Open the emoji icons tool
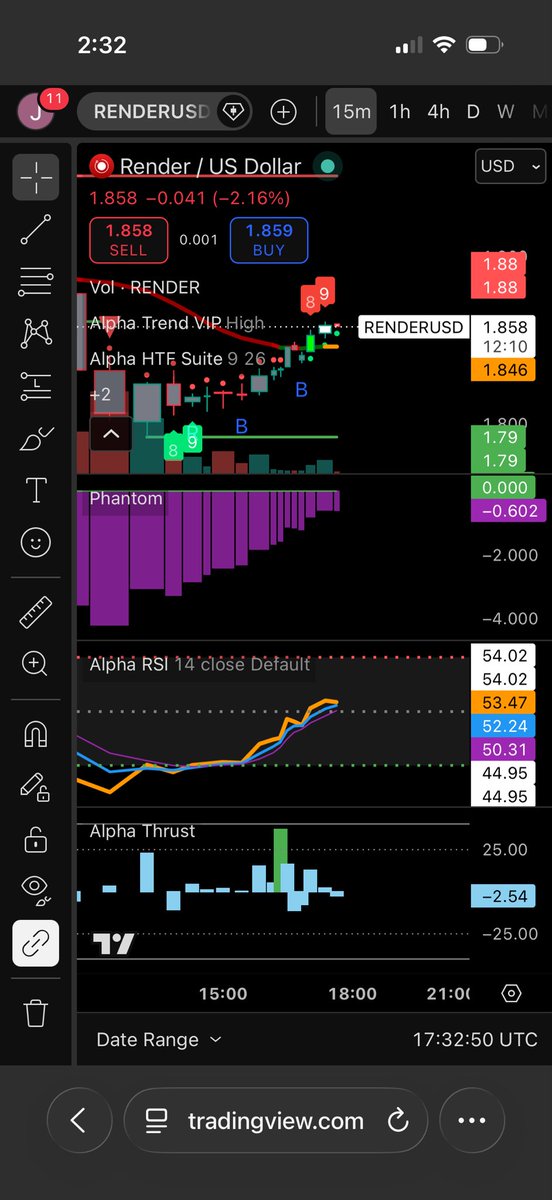The height and width of the screenshot is (1200, 552). pyautogui.click(x=36, y=542)
